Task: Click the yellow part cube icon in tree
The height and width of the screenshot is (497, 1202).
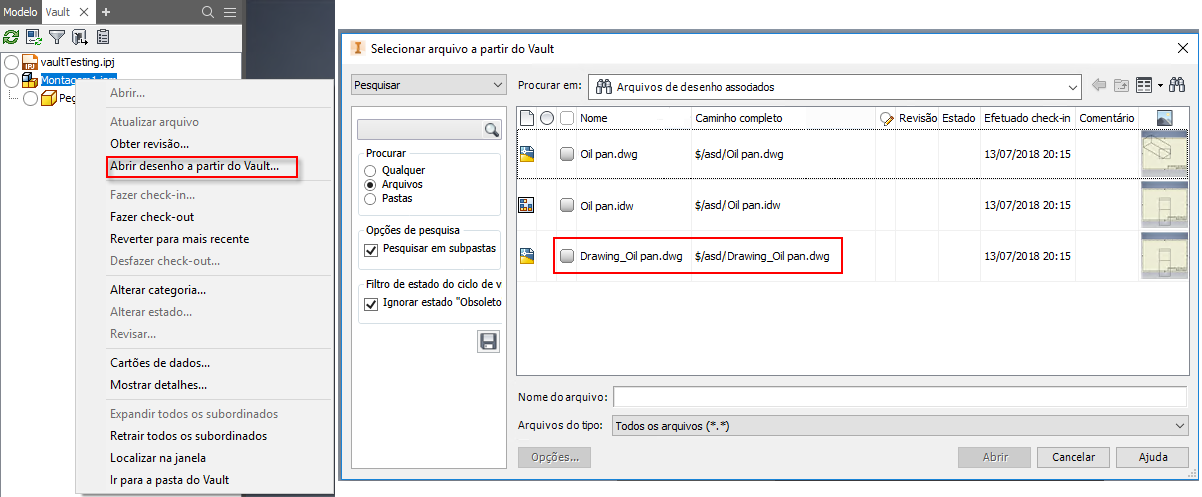Action: click(x=48, y=98)
